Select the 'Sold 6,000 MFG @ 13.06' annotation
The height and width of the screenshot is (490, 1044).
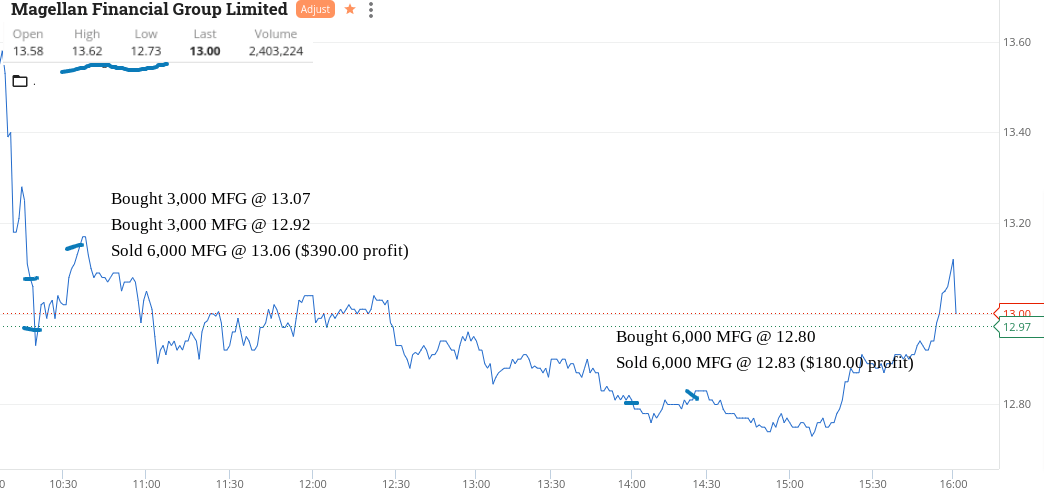pyautogui.click(x=260, y=251)
